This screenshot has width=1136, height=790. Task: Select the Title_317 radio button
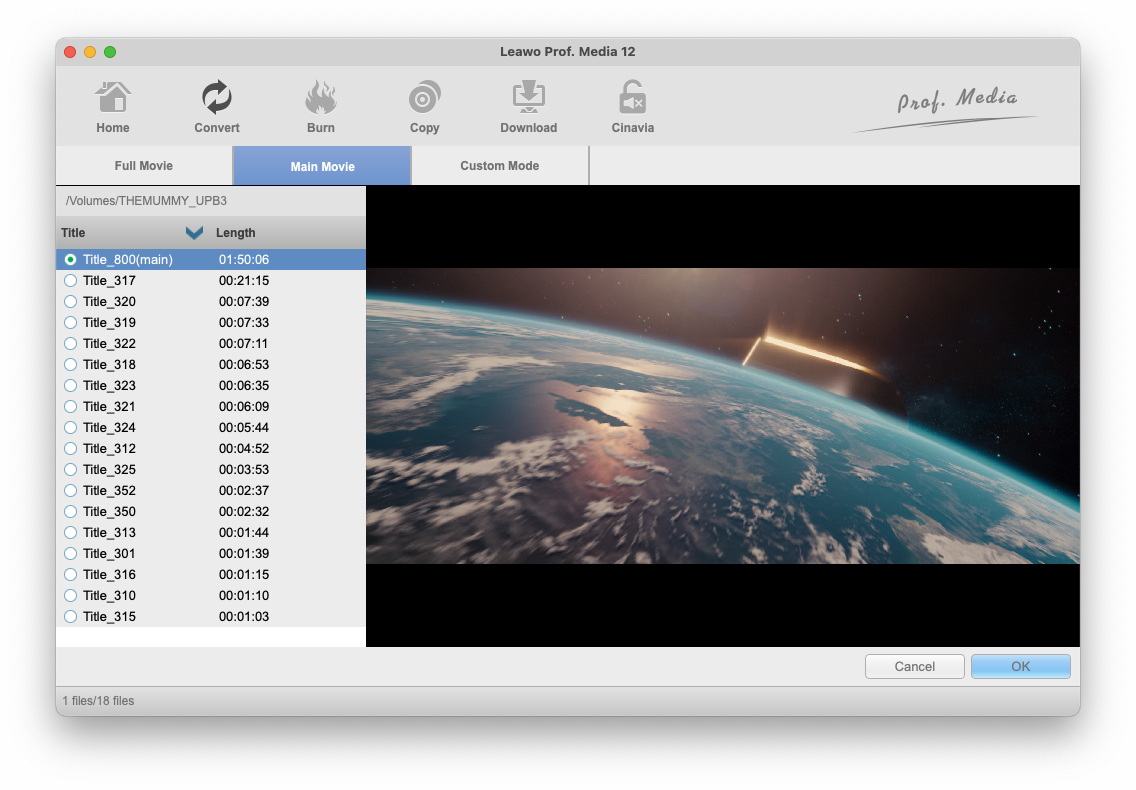[70, 281]
